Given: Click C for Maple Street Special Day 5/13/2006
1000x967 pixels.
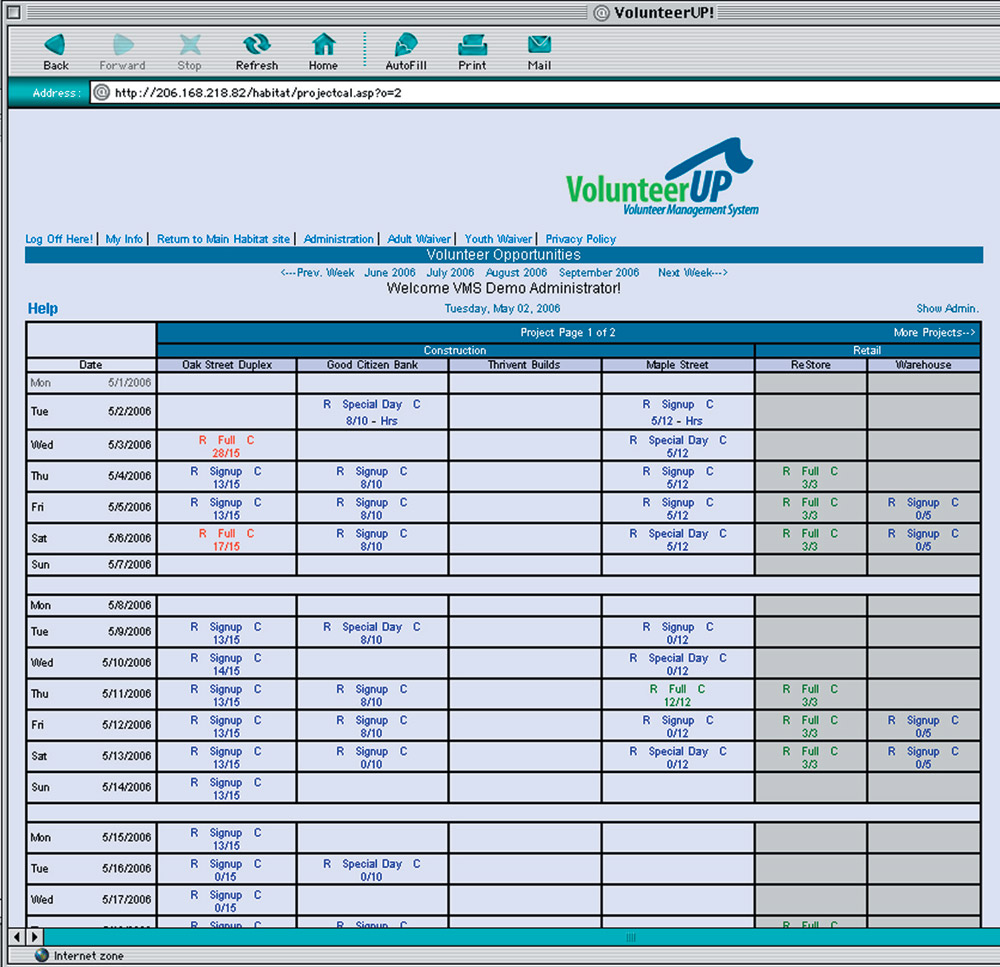Looking at the screenshot, I should 723,751.
